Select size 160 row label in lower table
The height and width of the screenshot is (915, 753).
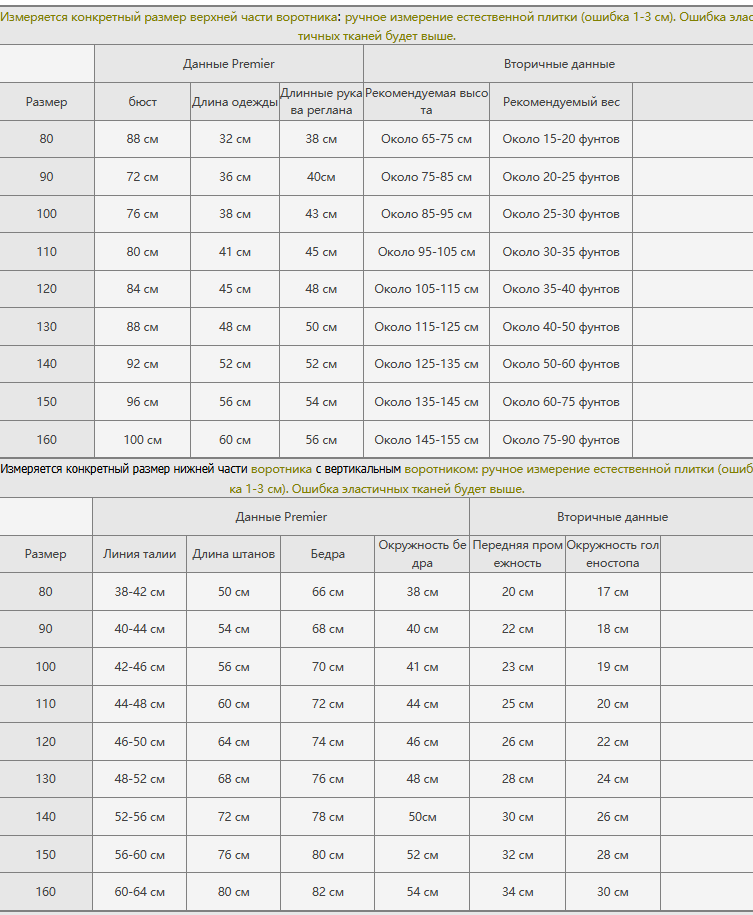(45, 892)
